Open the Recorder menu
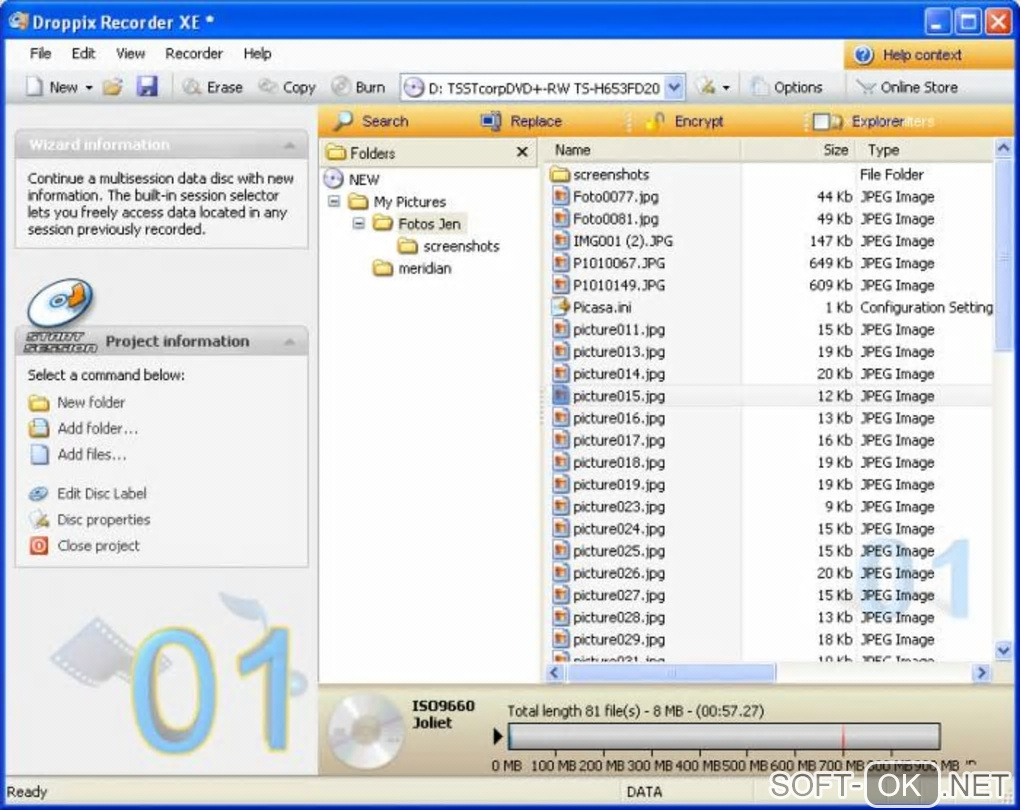Image resolution: width=1020 pixels, height=810 pixels. tap(193, 54)
